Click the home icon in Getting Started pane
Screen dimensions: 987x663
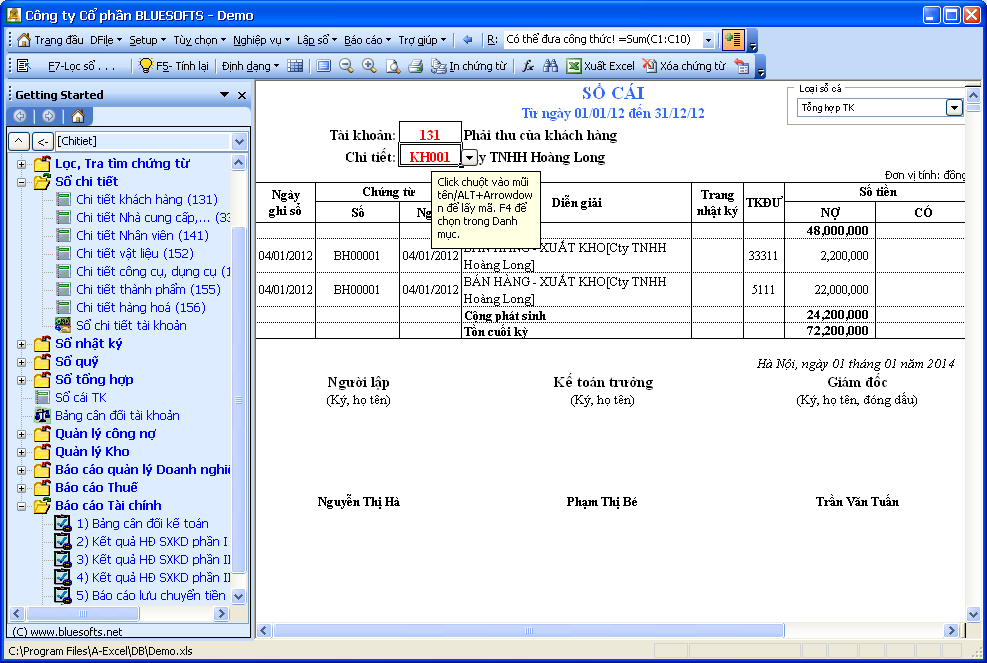pyautogui.click(x=77, y=116)
